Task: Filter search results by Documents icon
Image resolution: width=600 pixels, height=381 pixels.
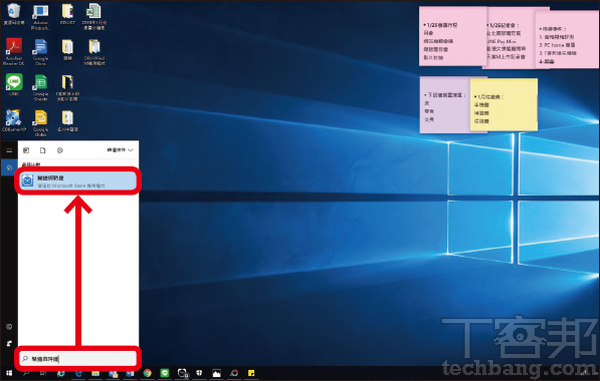Action: tap(43, 150)
